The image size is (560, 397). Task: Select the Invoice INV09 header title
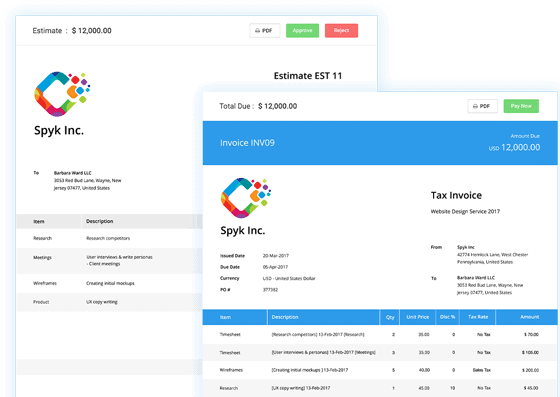coord(247,143)
